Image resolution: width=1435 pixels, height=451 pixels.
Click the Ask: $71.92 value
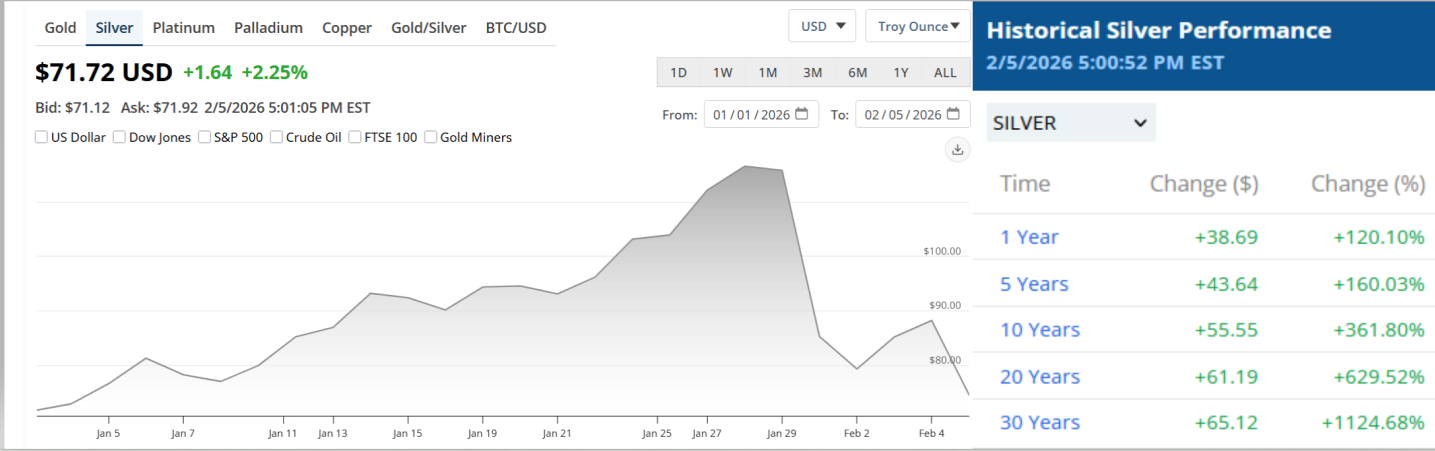158,108
